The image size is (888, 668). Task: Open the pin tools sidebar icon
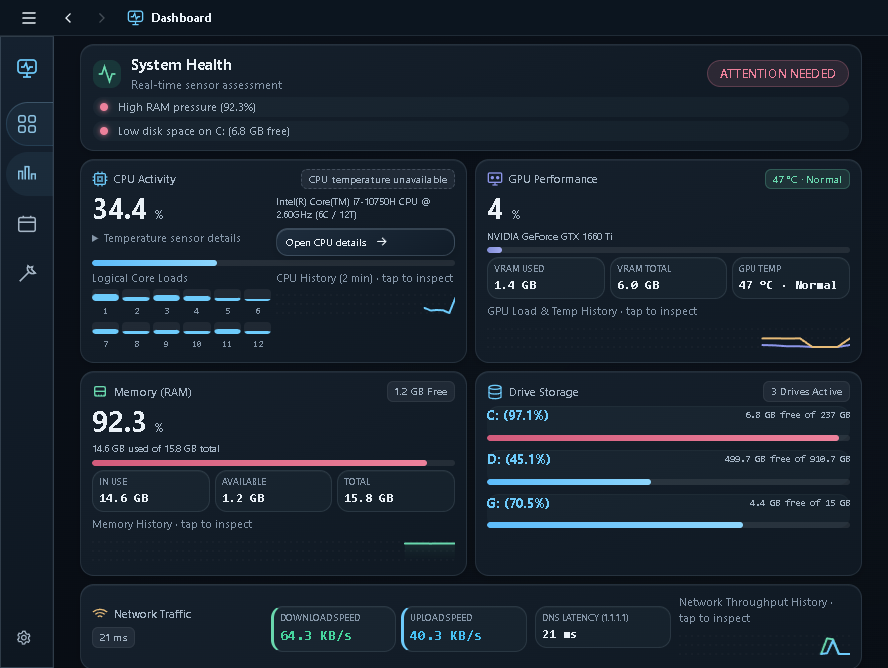coord(27,273)
